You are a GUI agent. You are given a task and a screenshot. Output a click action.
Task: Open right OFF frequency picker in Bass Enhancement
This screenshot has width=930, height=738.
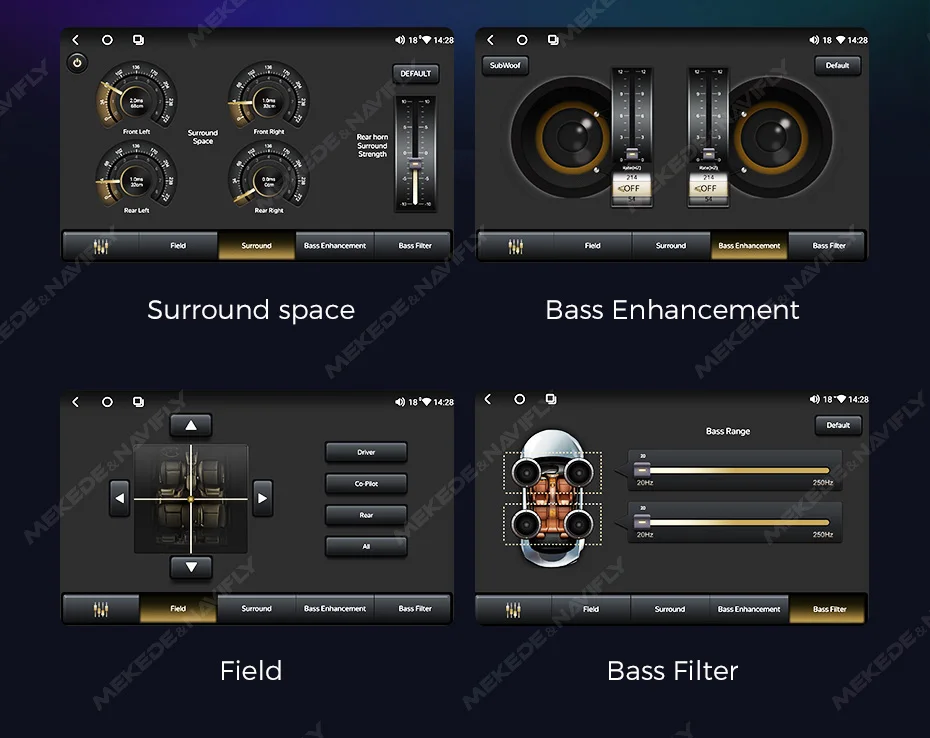(x=708, y=188)
